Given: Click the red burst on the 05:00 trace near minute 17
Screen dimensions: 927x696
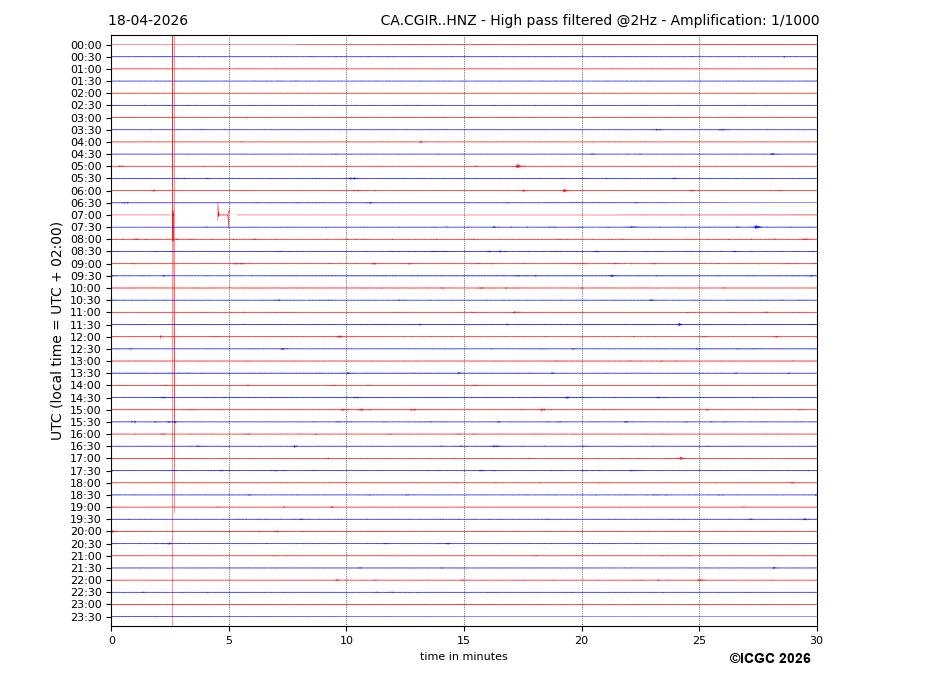Looking at the screenshot, I should click(x=518, y=166).
